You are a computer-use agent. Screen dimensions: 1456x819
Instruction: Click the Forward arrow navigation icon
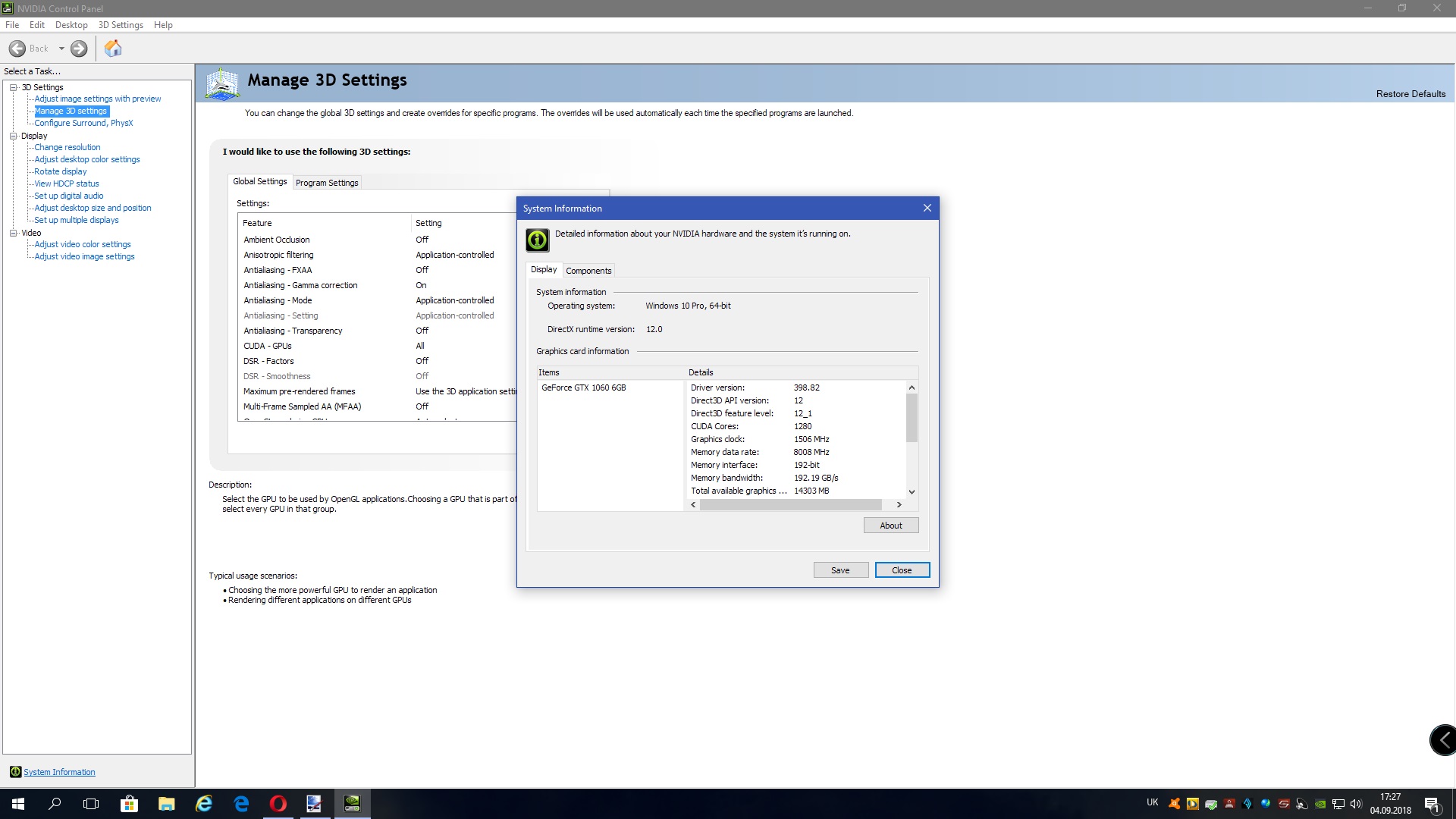point(79,49)
